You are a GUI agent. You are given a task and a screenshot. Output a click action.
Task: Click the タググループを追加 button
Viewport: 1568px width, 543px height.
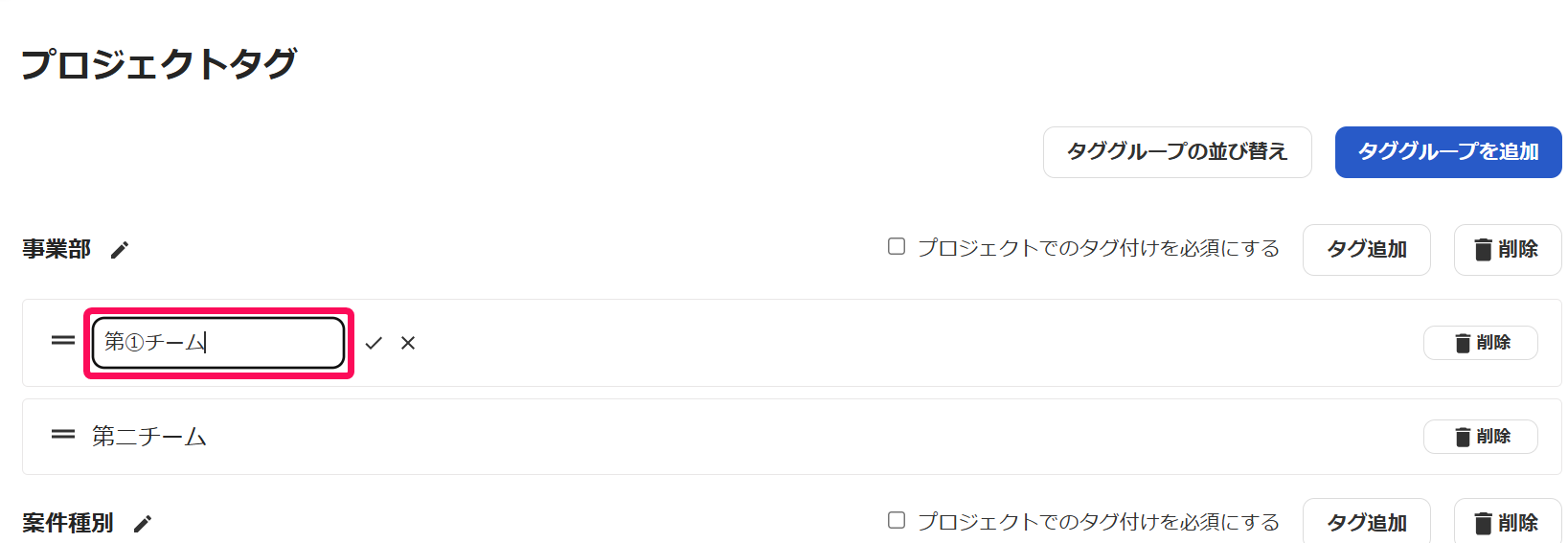pos(1447,152)
